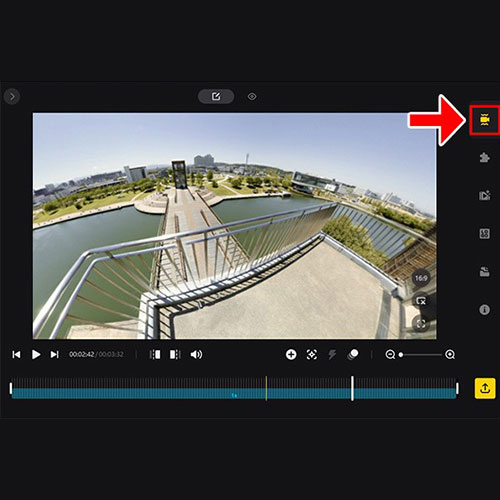Add a keyframe with plus icon
The image size is (500, 500).
tap(291, 354)
